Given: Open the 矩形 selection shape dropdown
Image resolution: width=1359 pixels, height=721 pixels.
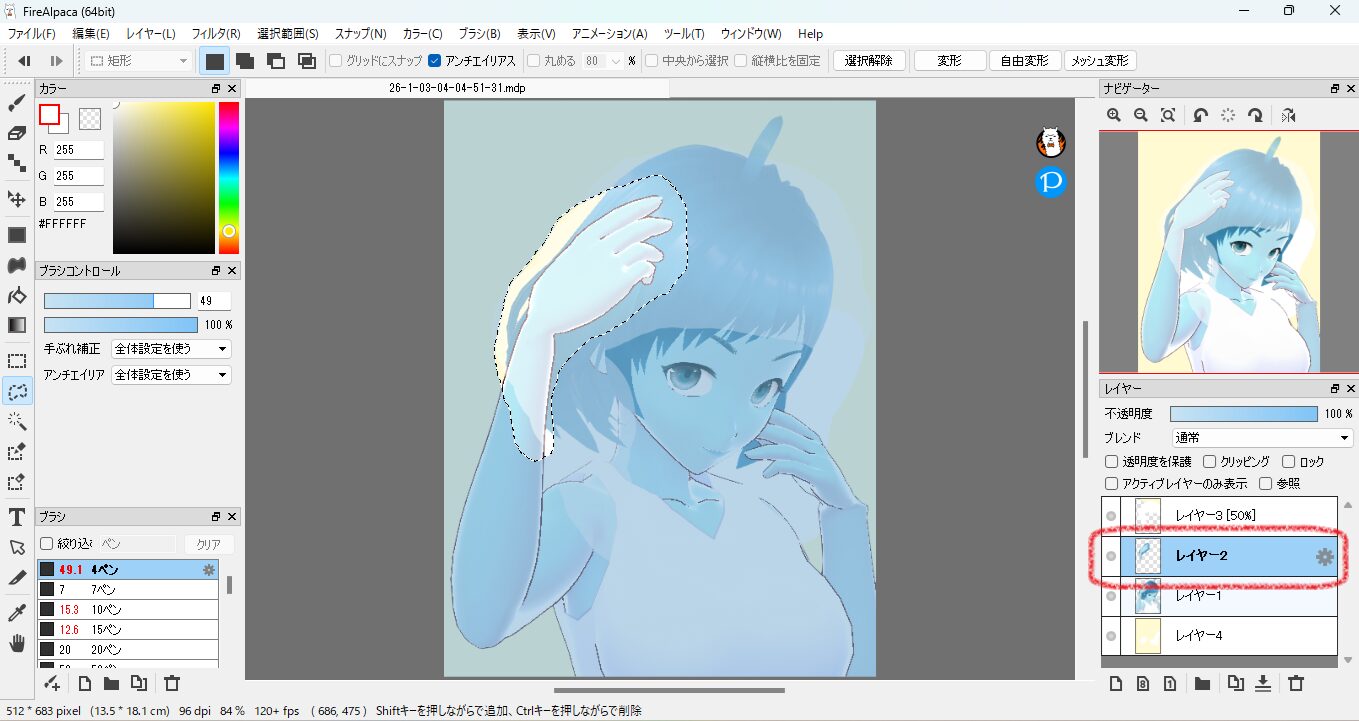Looking at the screenshot, I should (138, 61).
